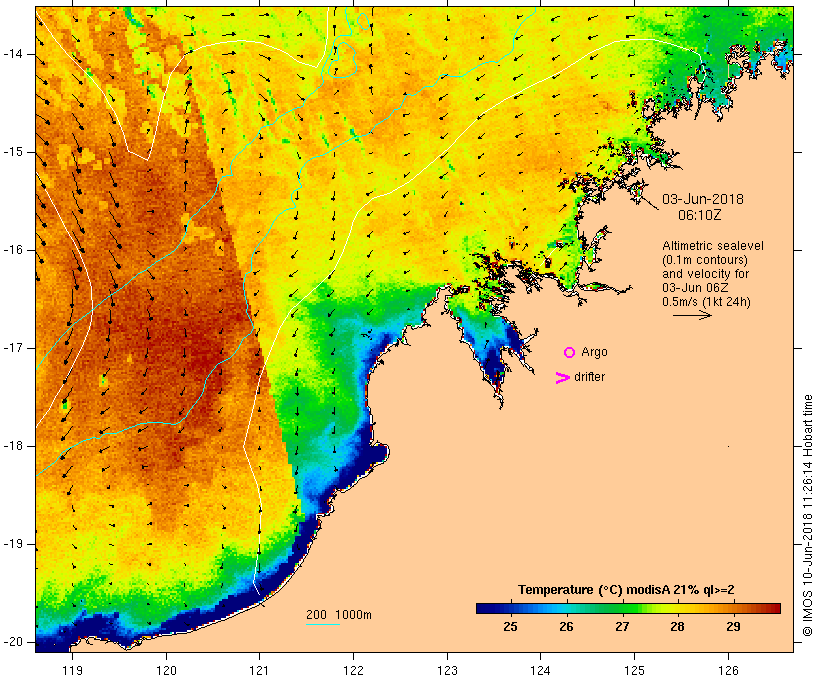Click the color bar label '27'
This screenshot has width=820, height=680.
622,626
